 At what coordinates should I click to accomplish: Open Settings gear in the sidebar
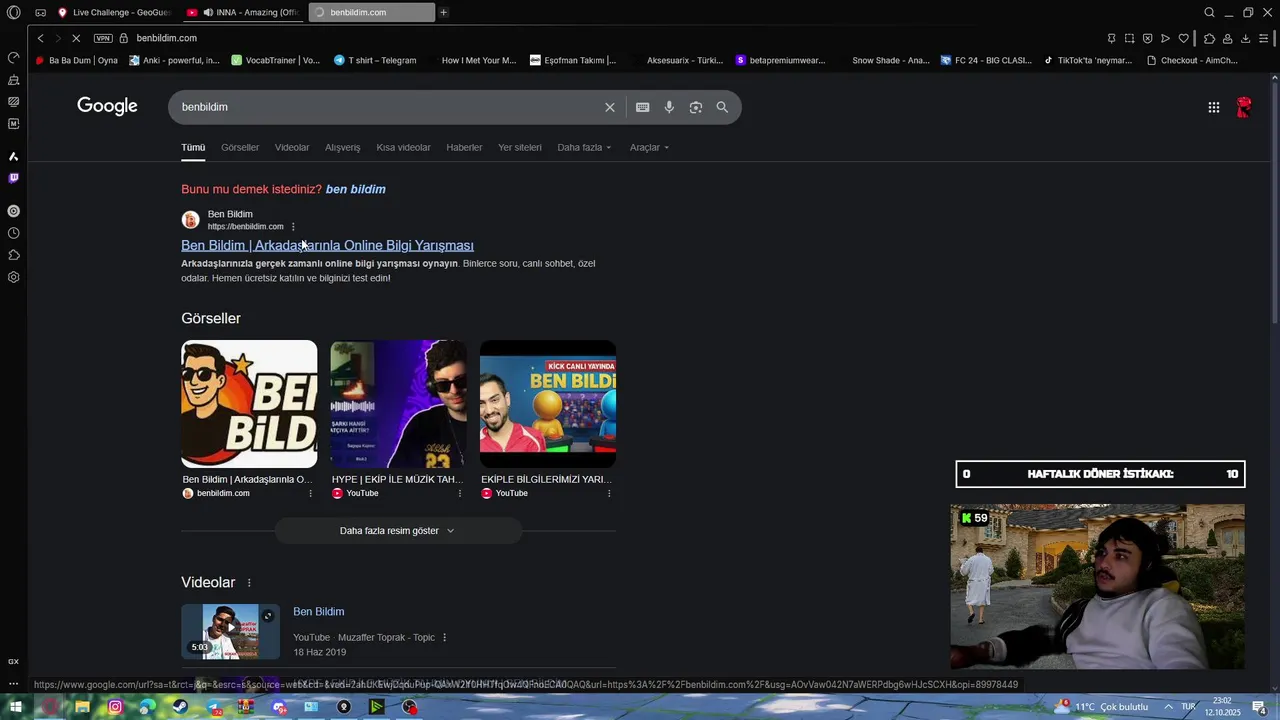(x=13, y=277)
